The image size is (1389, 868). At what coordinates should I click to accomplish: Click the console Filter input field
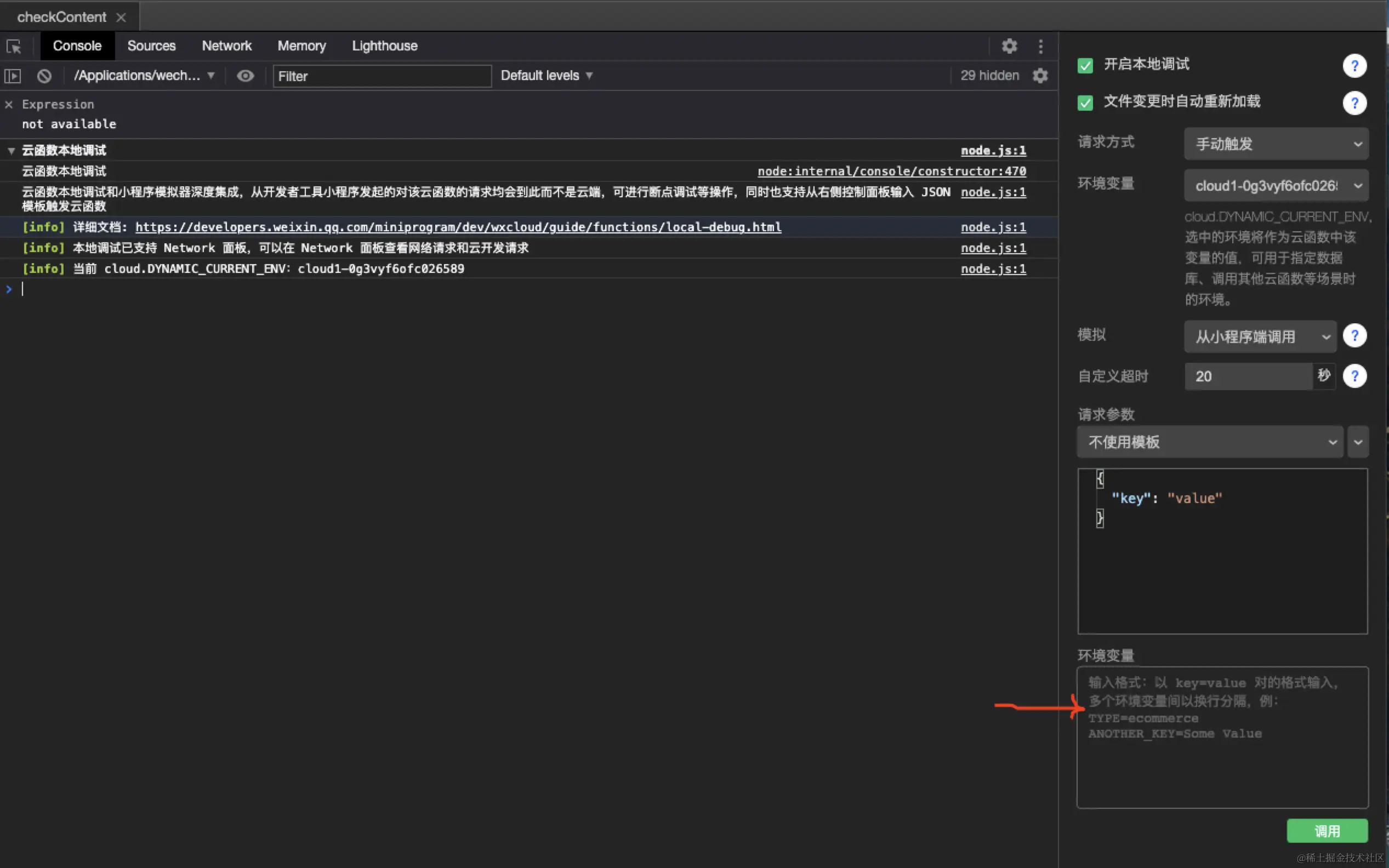click(382, 76)
